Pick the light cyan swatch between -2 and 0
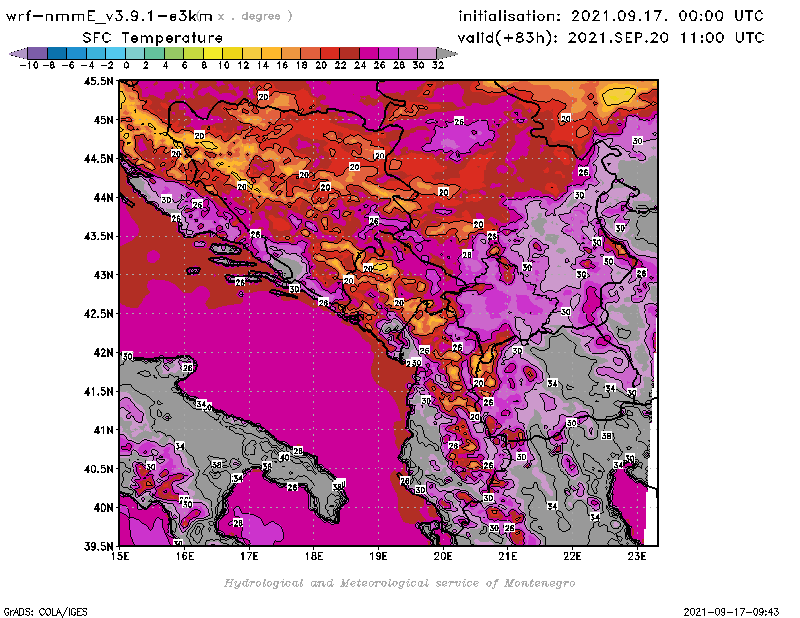The height and width of the screenshot is (618, 800). click(x=115, y=53)
